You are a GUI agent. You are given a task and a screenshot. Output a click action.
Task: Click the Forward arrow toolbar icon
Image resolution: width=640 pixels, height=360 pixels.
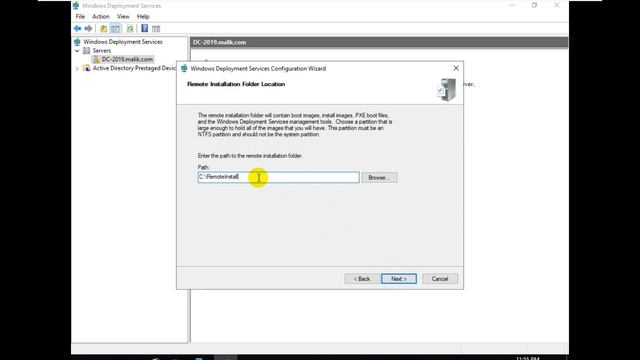(88, 29)
